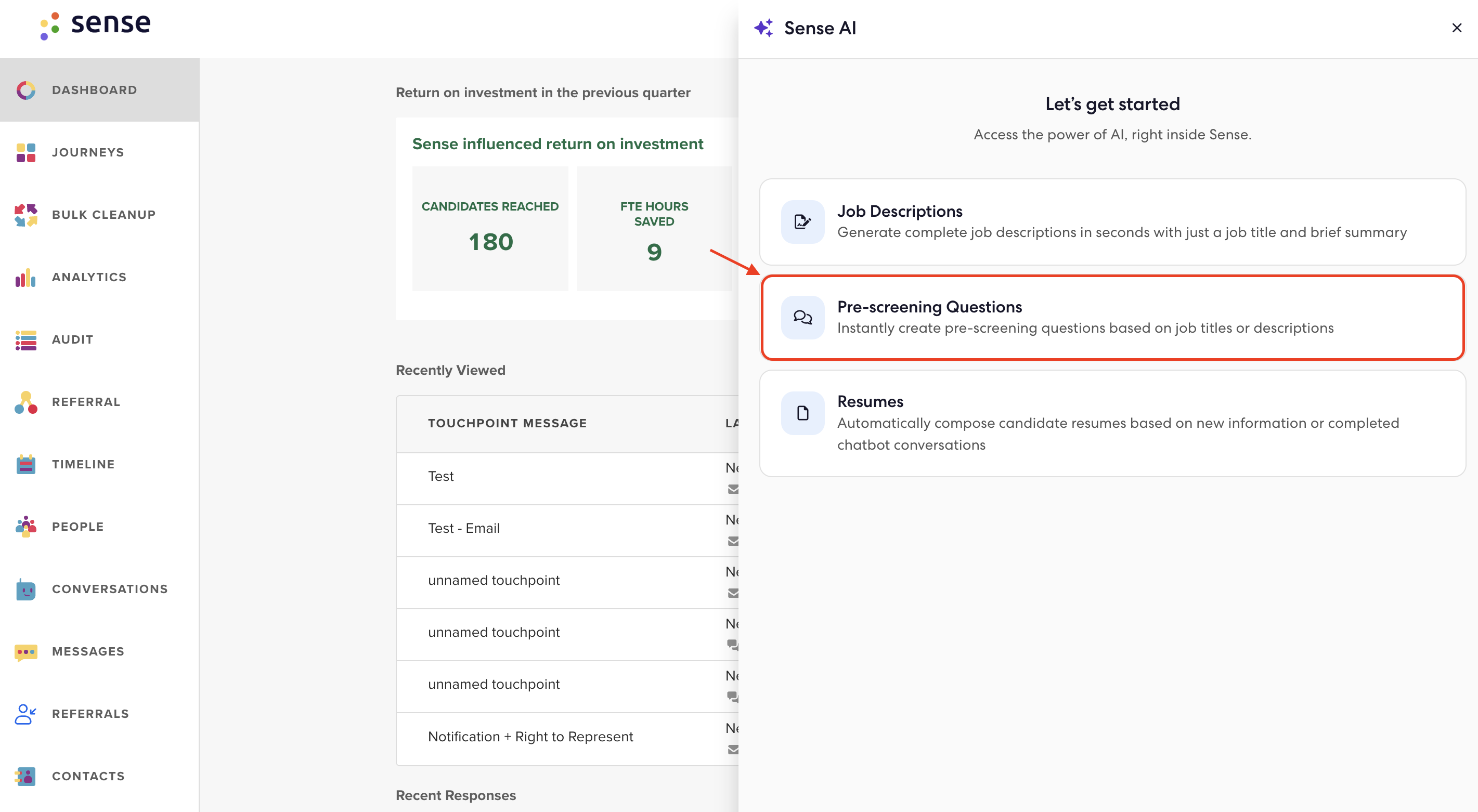Open the Dashboard menu item
1478x812 pixels.
[x=100, y=90]
